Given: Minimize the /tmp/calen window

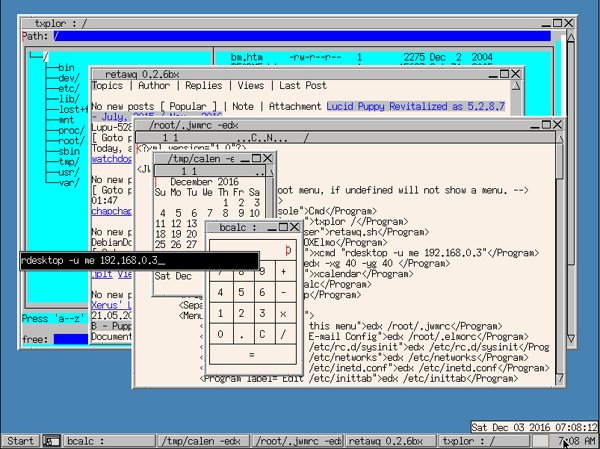Looking at the screenshot, I should pos(245,158).
